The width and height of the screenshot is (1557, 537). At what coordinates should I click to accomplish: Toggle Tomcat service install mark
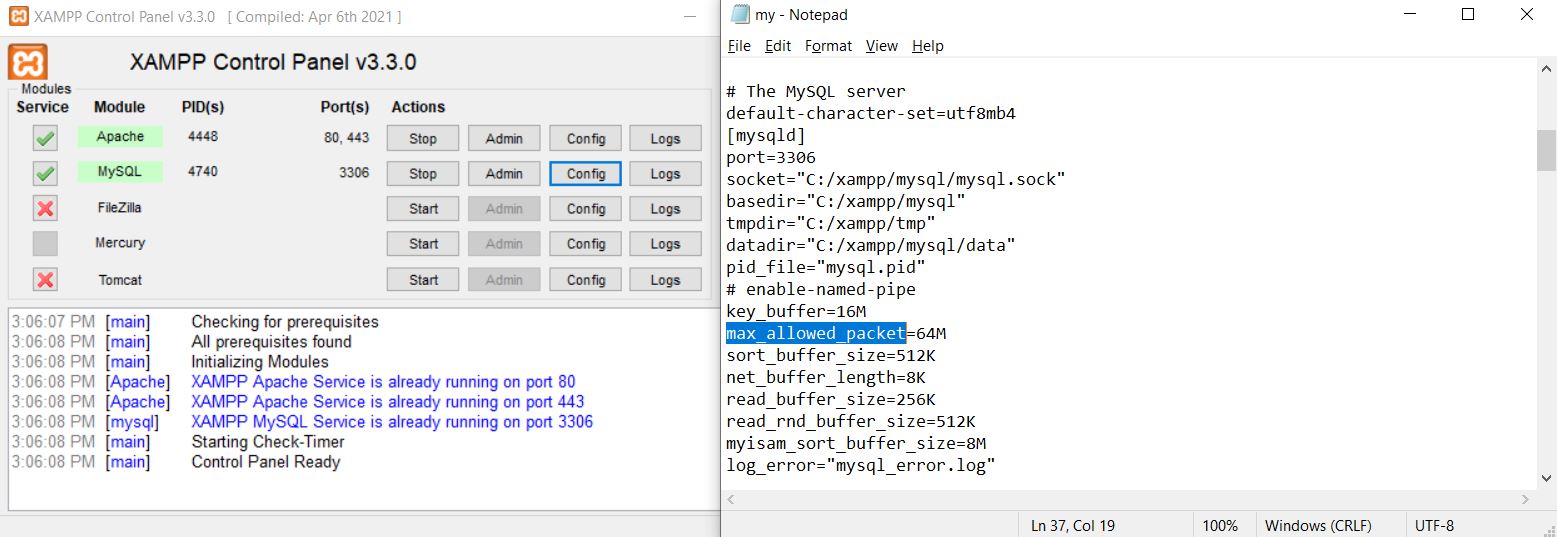coord(45,279)
